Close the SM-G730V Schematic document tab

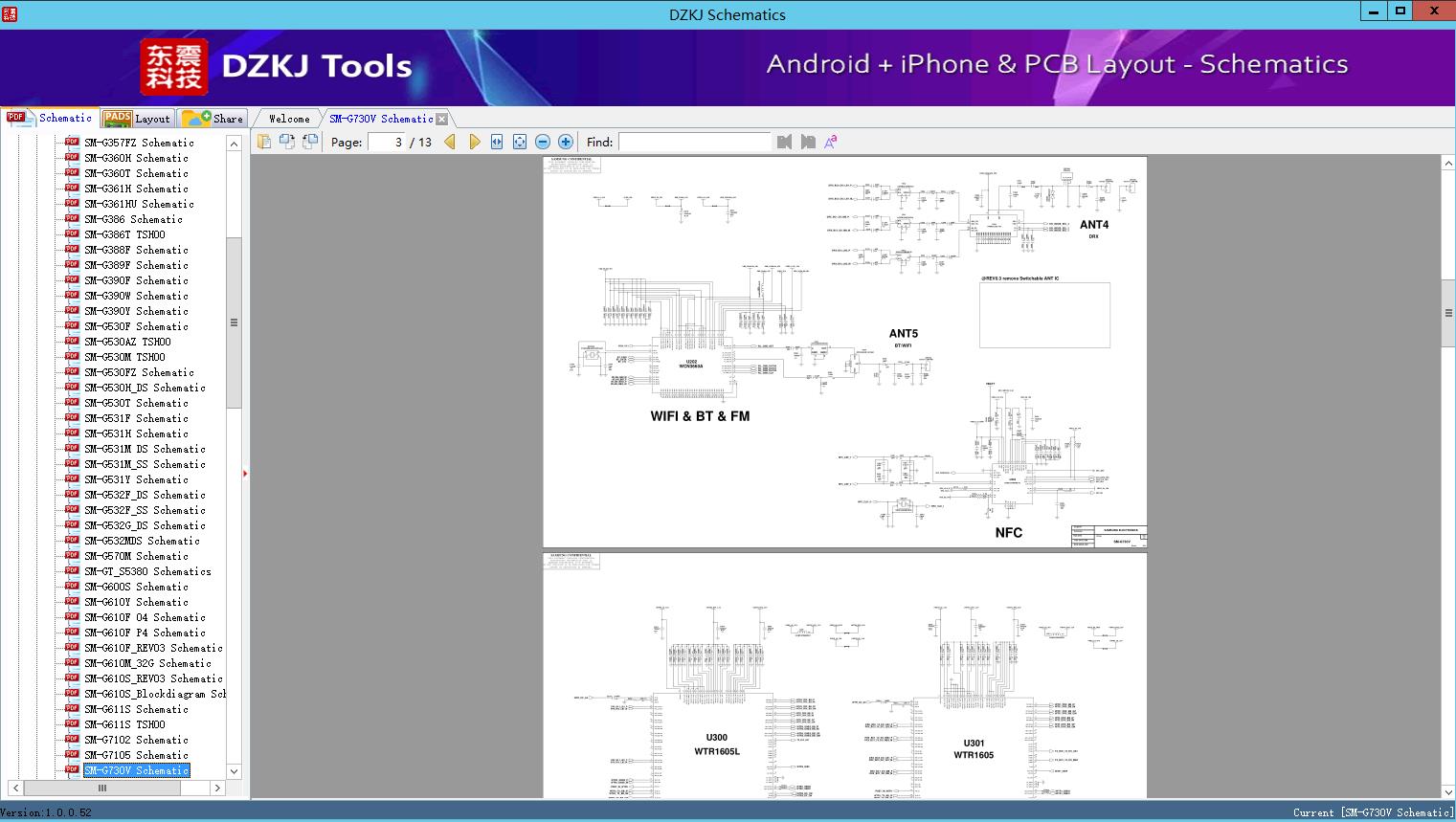(x=441, y=118)
